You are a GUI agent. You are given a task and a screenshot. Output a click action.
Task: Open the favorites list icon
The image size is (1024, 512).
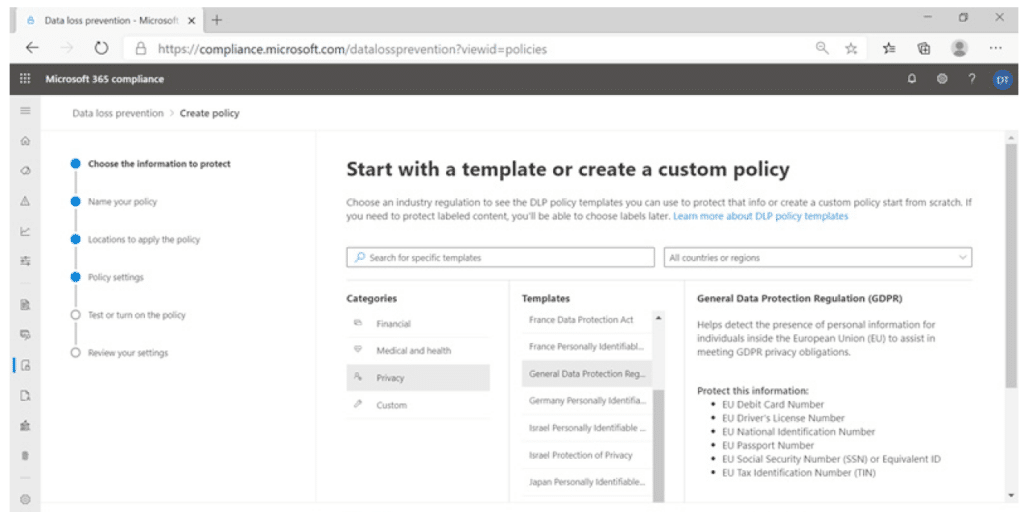pyautogui.click(x=889, y=48)
